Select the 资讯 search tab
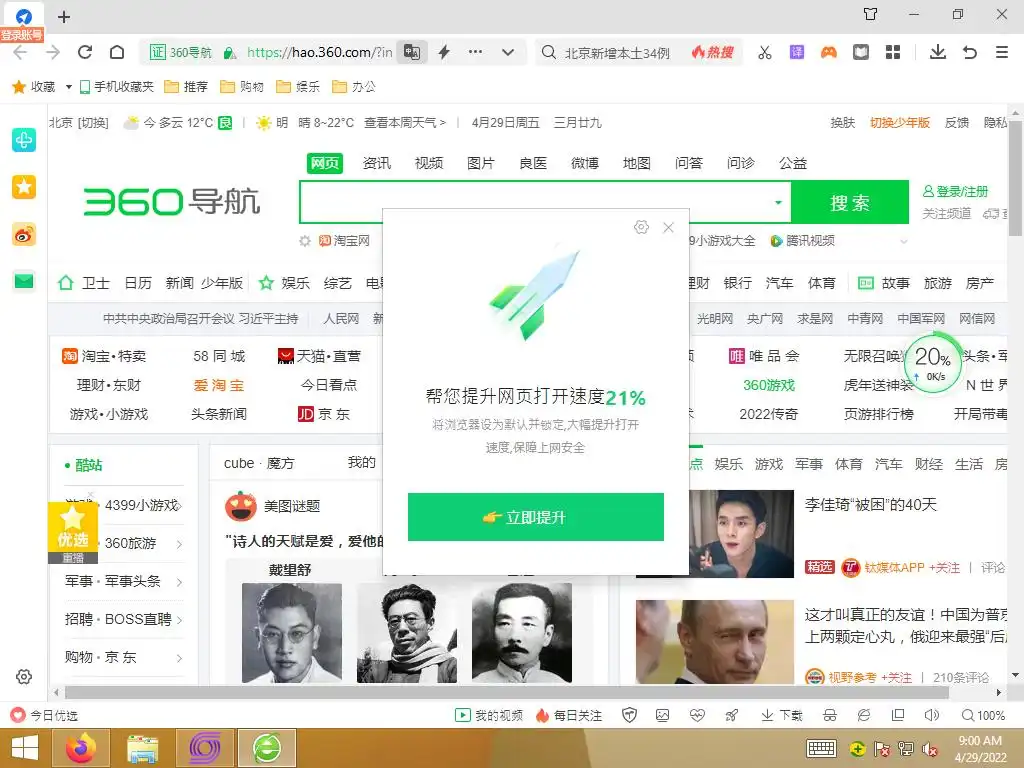 377,163
